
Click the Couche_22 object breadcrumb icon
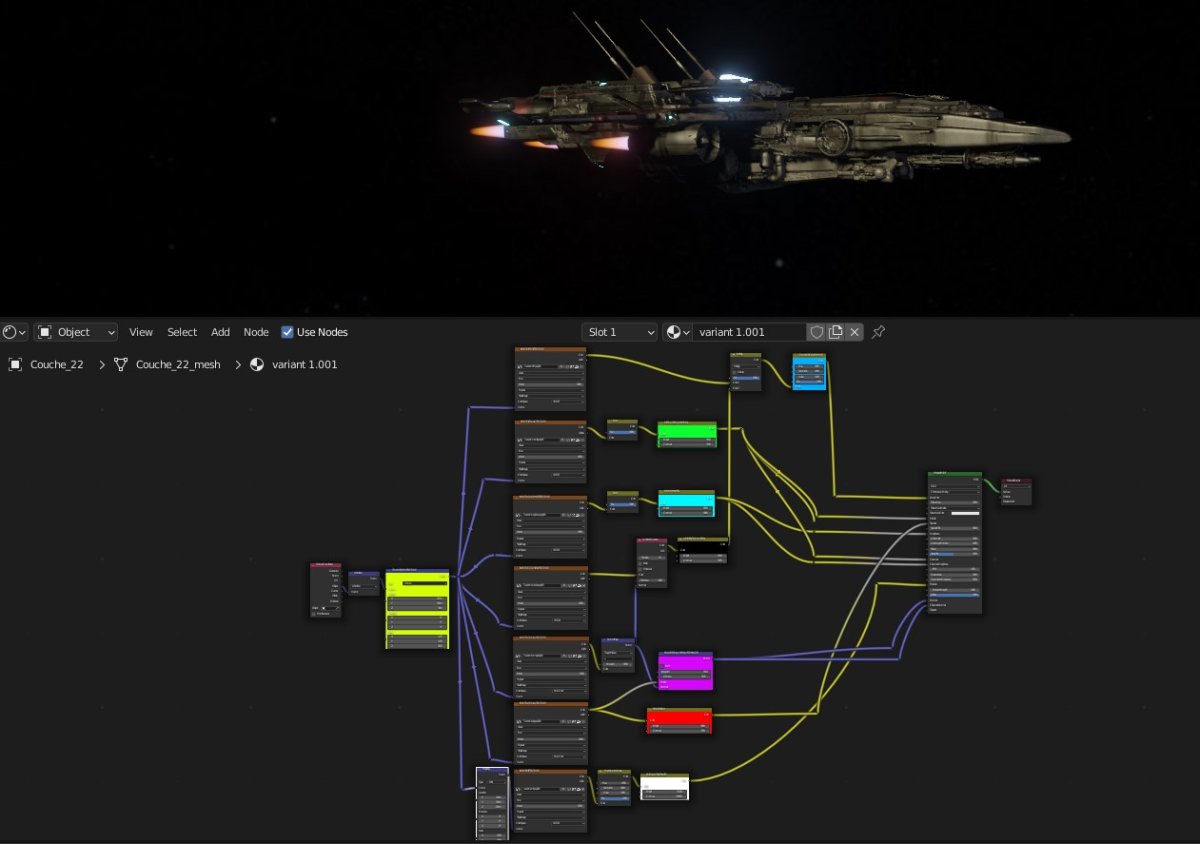16,365
